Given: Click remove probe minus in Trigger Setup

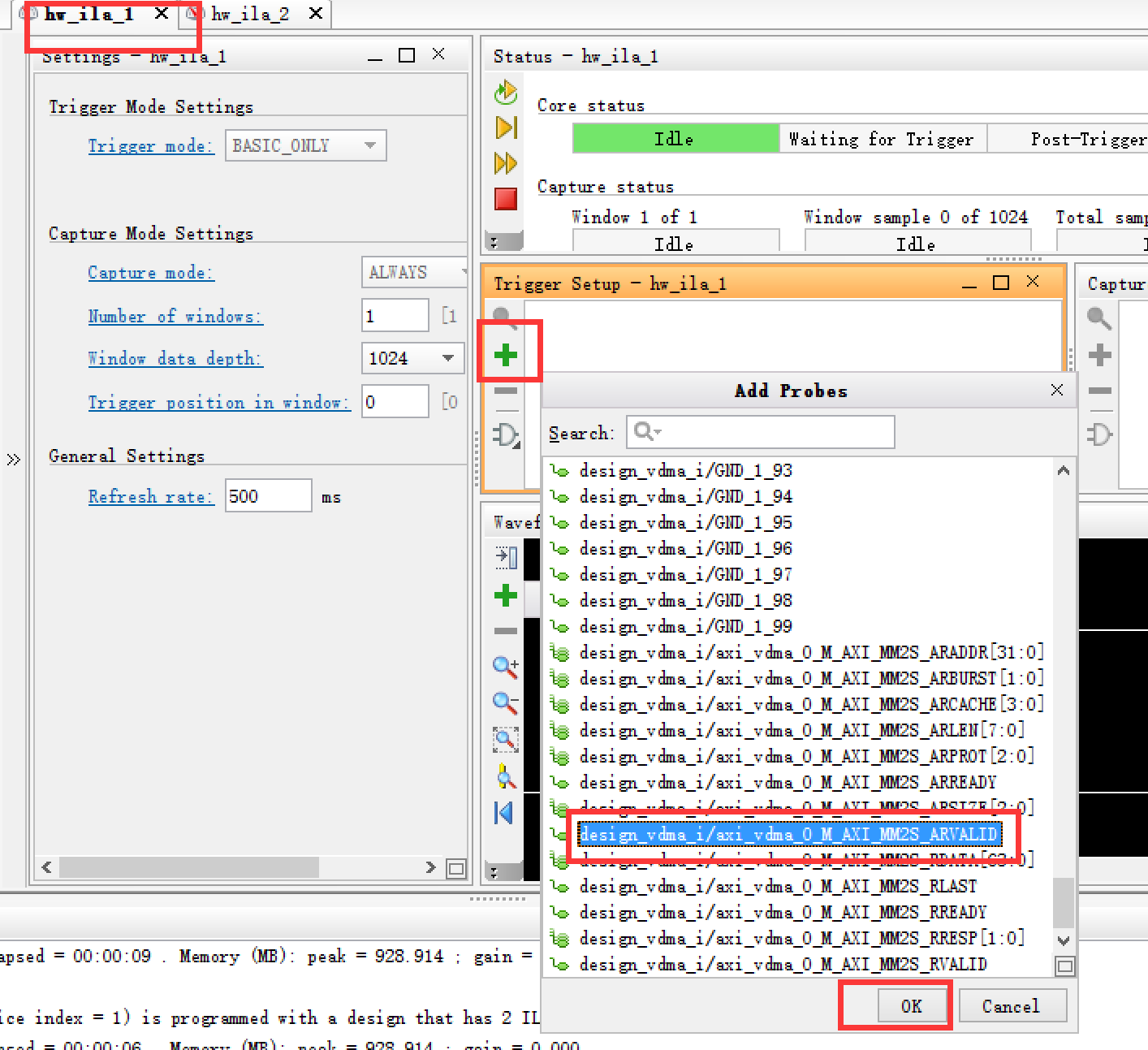Looking at the screenshot, I should point(506,391).
